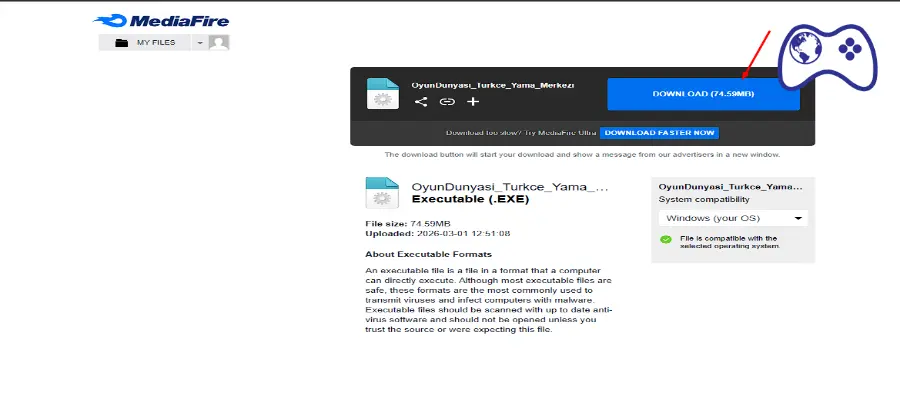Click the plus icon to save file
Screen dimensions: 900x400
[473, 102]
